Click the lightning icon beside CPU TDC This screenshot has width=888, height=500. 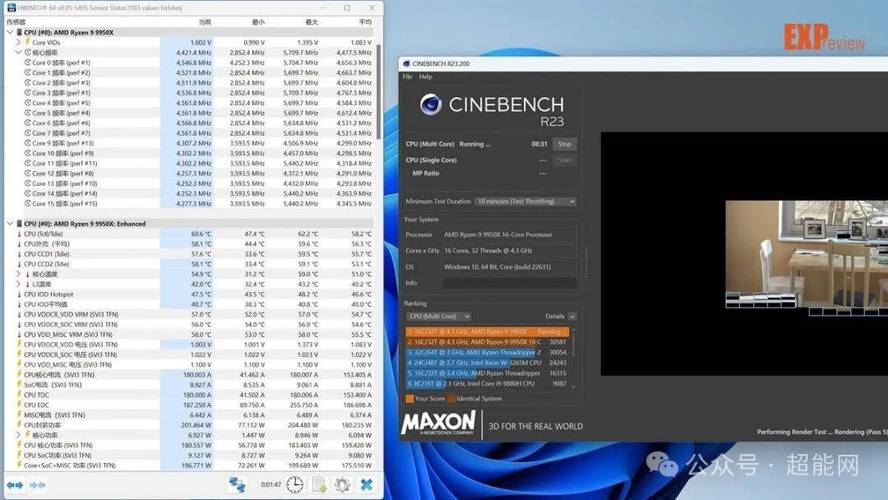[19, 395]
